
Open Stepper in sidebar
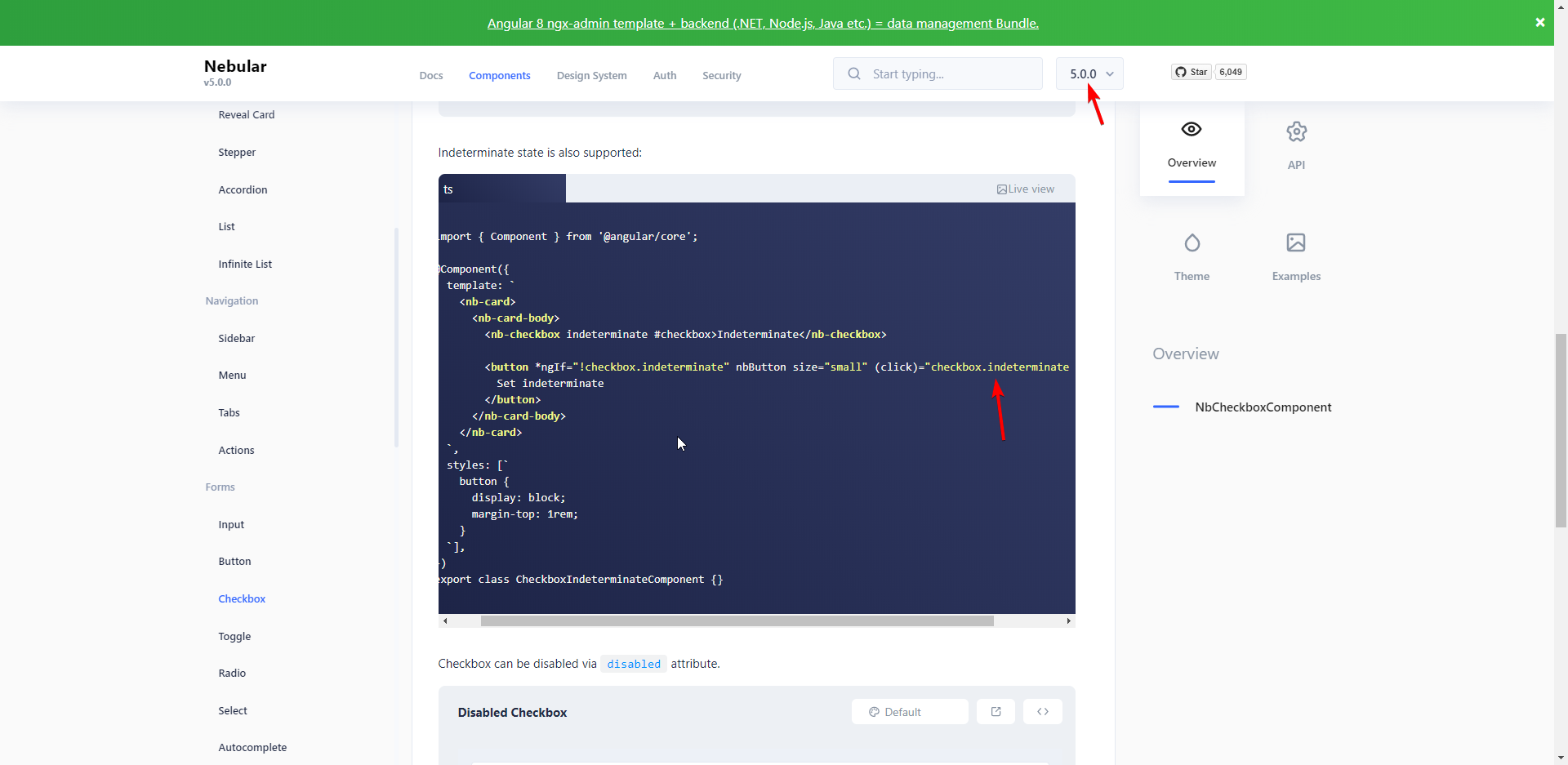click(237, 153)
